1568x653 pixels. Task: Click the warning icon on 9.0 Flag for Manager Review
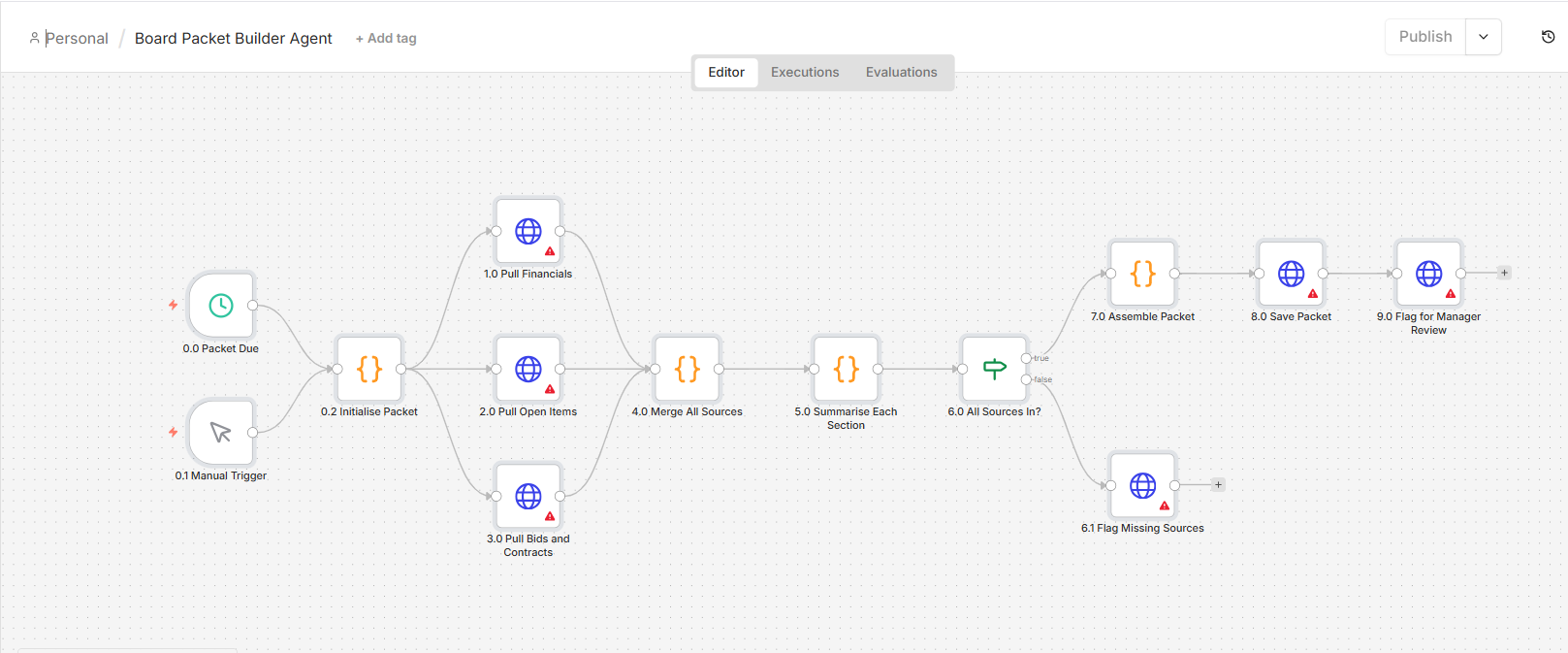(1451, 294)
